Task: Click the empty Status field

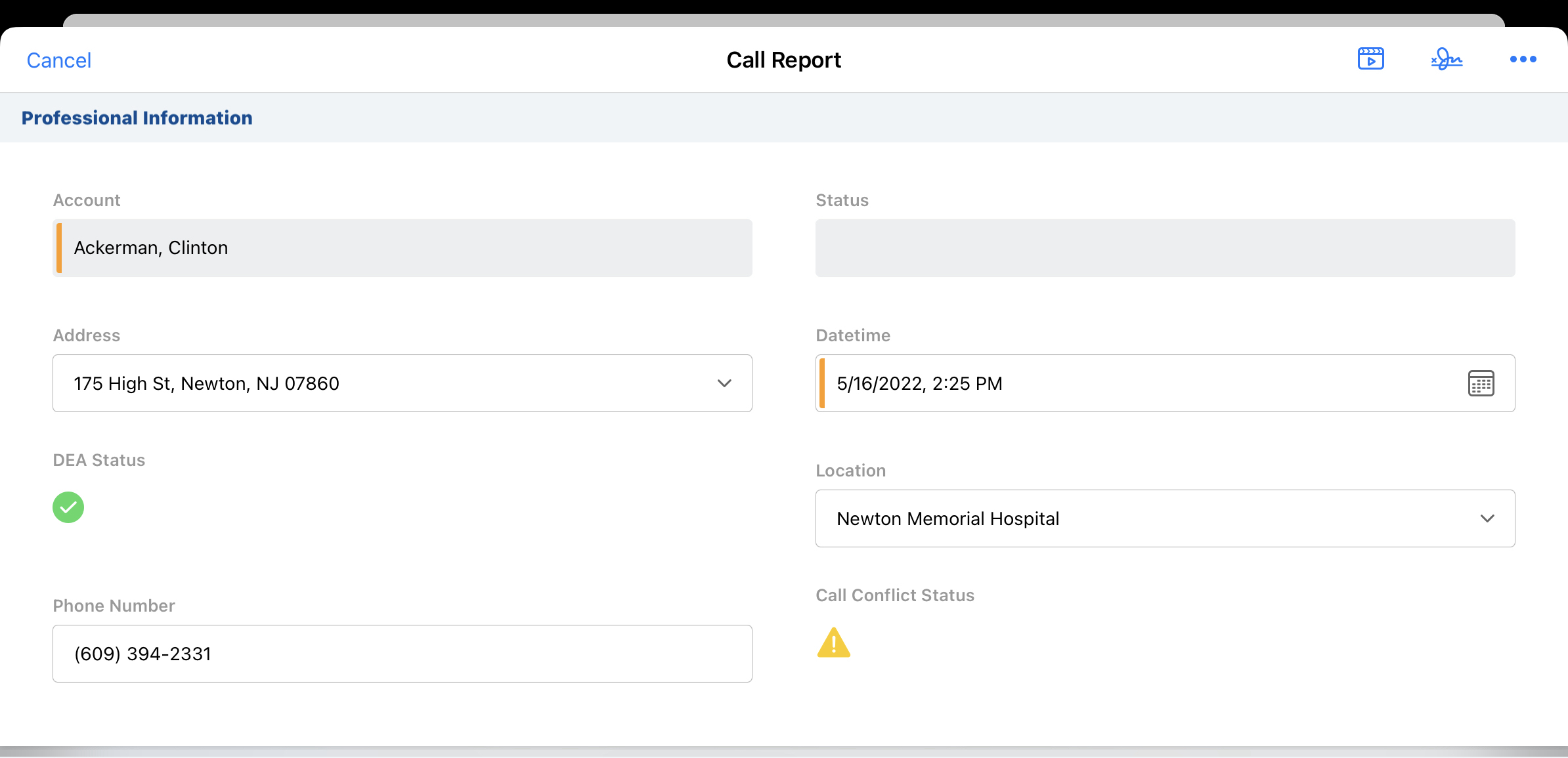Action: 1165,248
